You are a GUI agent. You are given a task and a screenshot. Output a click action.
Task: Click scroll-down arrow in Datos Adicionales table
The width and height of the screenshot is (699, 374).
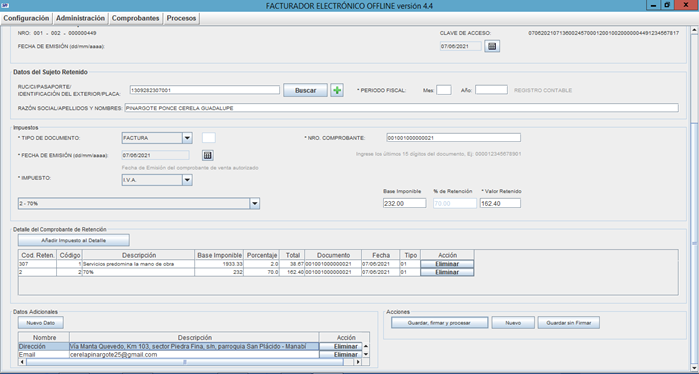366,354
